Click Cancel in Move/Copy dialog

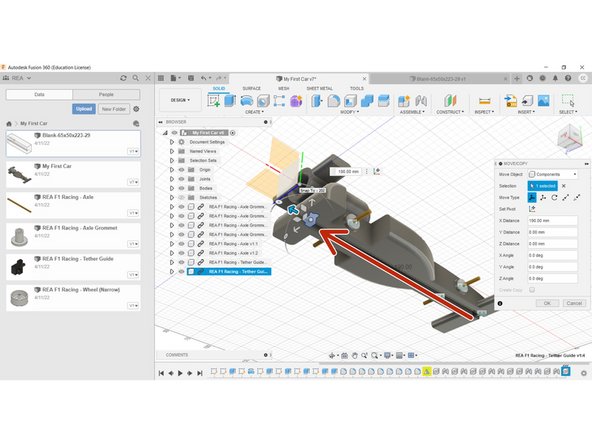pyautogui.click(x=574, y=303)
